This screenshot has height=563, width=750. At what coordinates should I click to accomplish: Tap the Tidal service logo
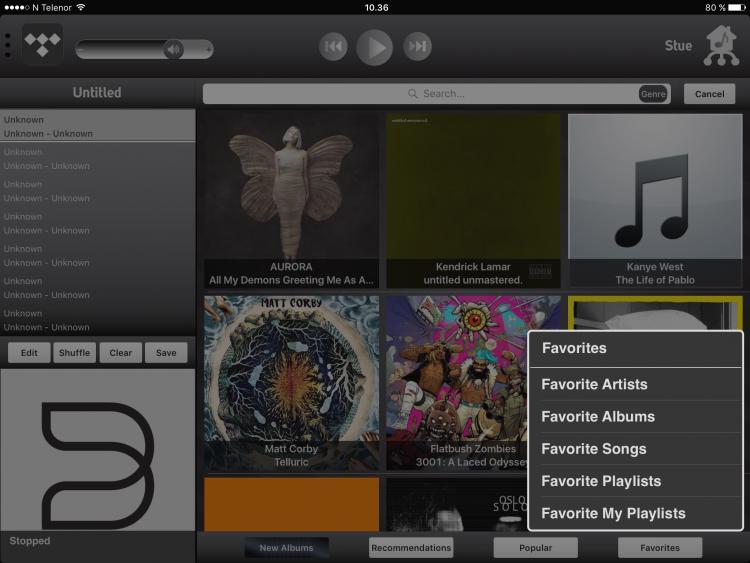pyautogui.click(x=43, y=44)
